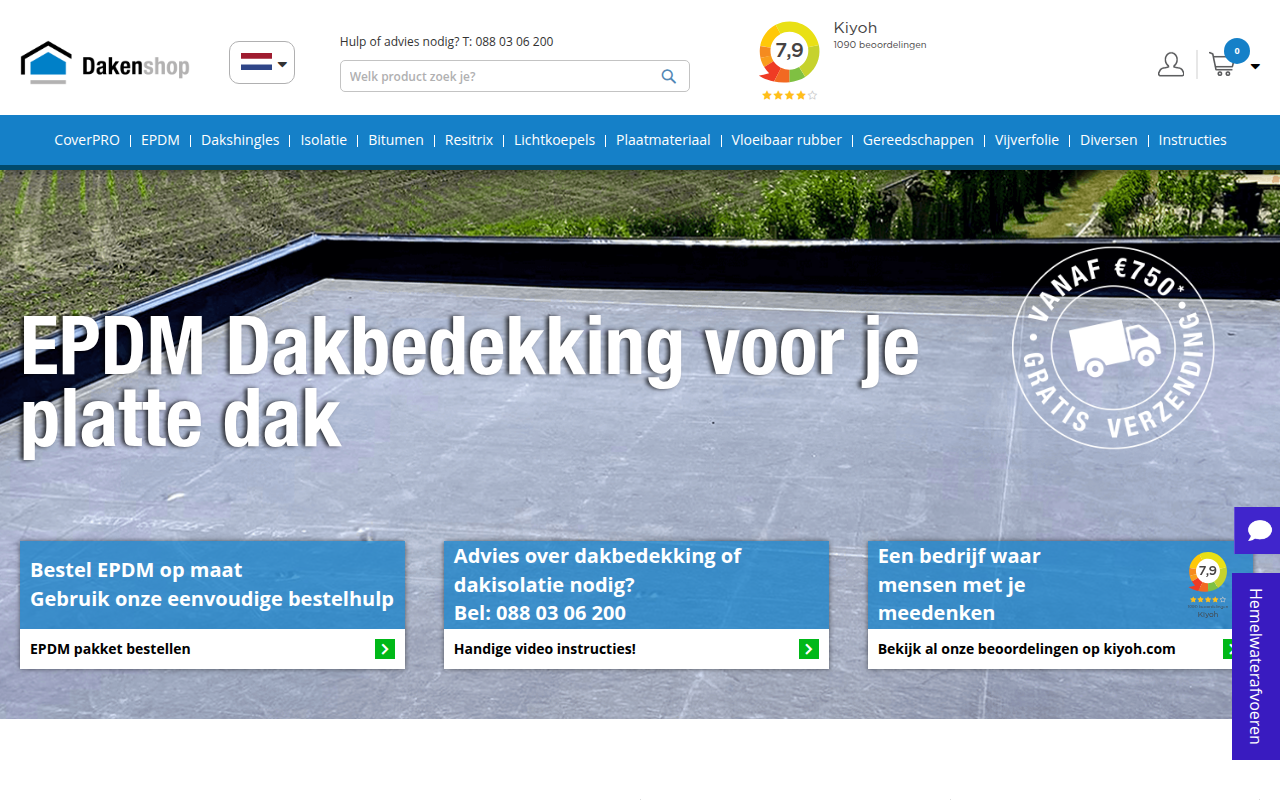Go to the Bitumen category
This screenshot has height=800, width=1280.
click(396, 140)
